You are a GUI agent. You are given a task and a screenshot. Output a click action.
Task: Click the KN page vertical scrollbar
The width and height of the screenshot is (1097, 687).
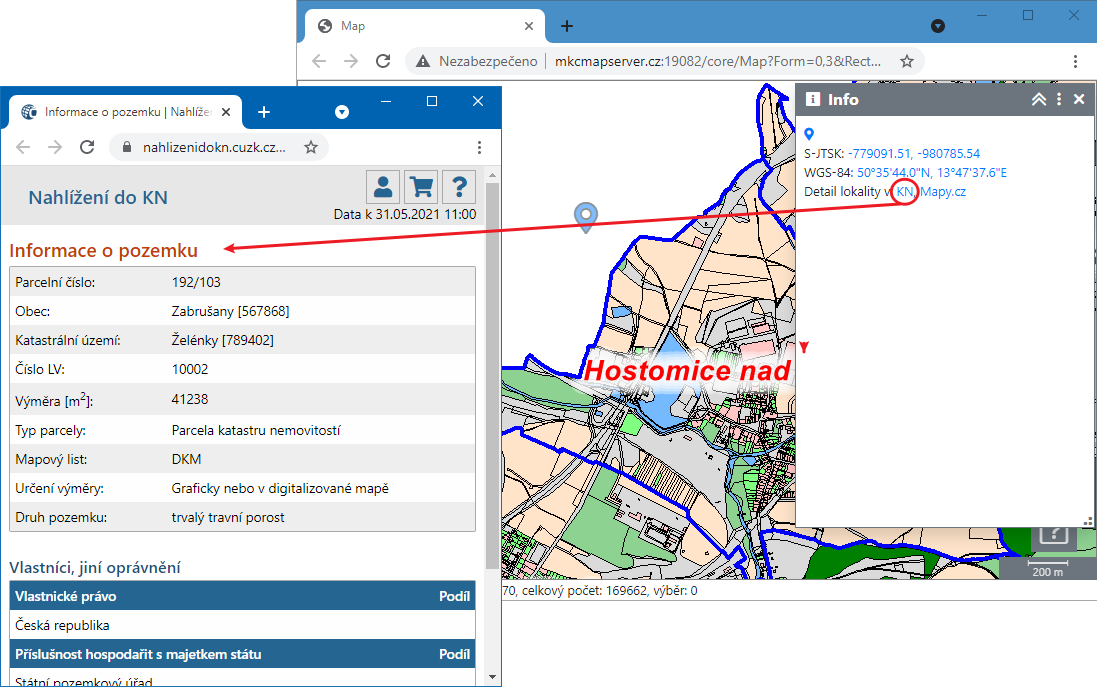(x=491, y=380)
